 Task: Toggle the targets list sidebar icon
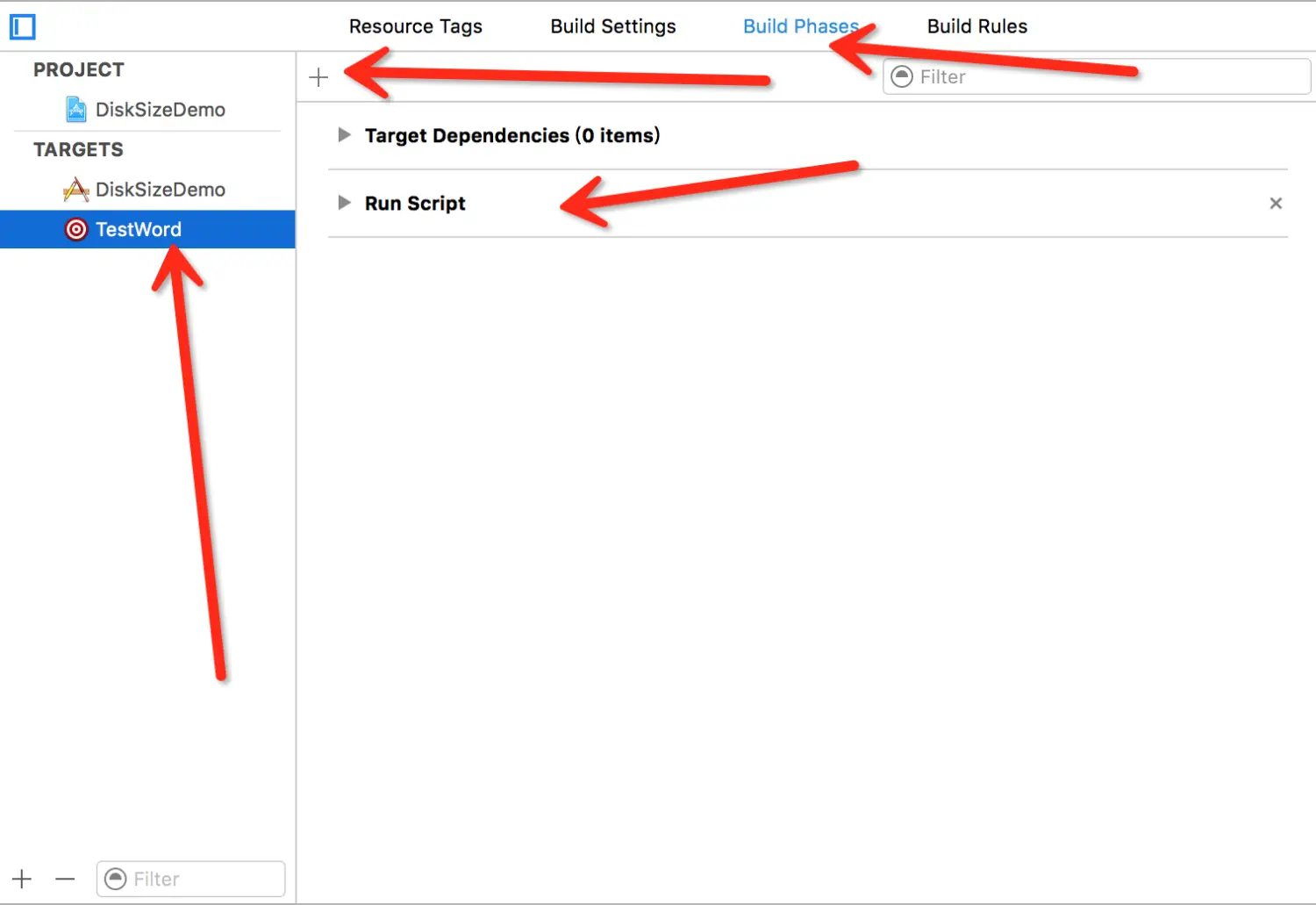[x=23, y=27]
